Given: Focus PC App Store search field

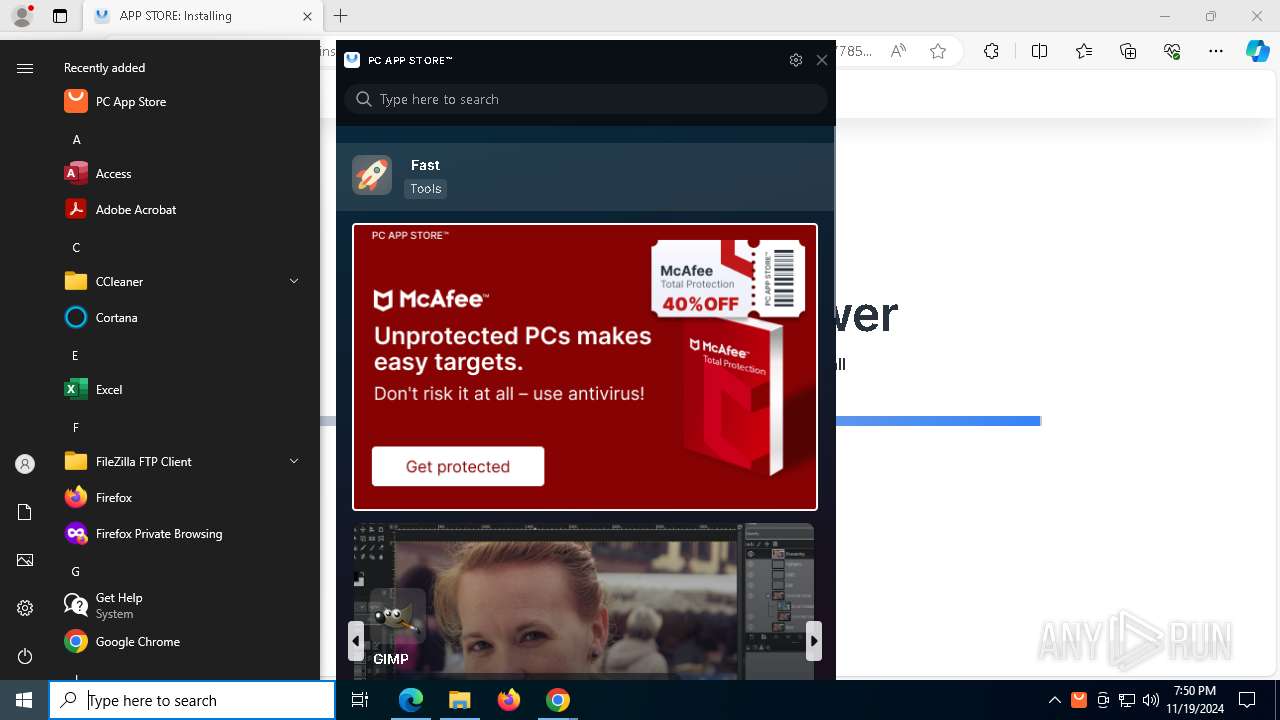Looking at the screenshot, I should click(x=586, y=99).
